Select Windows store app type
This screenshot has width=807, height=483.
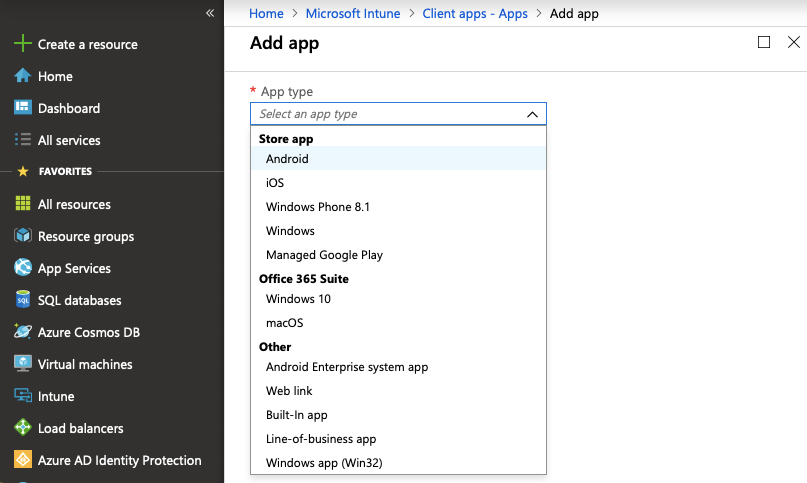[x=398, y=231]
